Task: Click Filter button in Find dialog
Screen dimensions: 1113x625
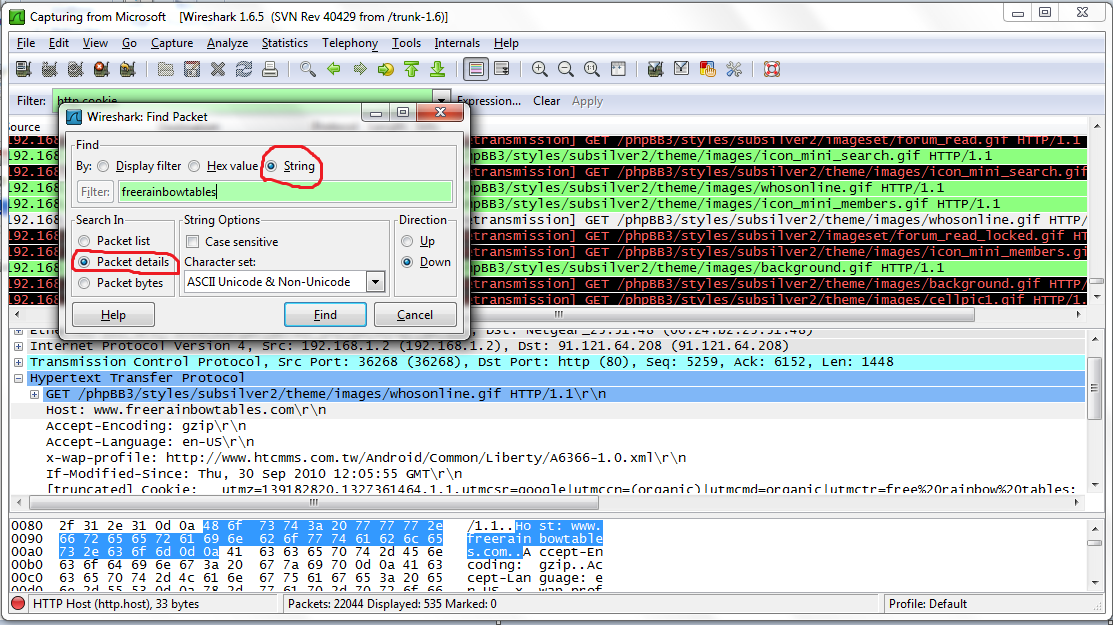Action: [x=95, y=192]
